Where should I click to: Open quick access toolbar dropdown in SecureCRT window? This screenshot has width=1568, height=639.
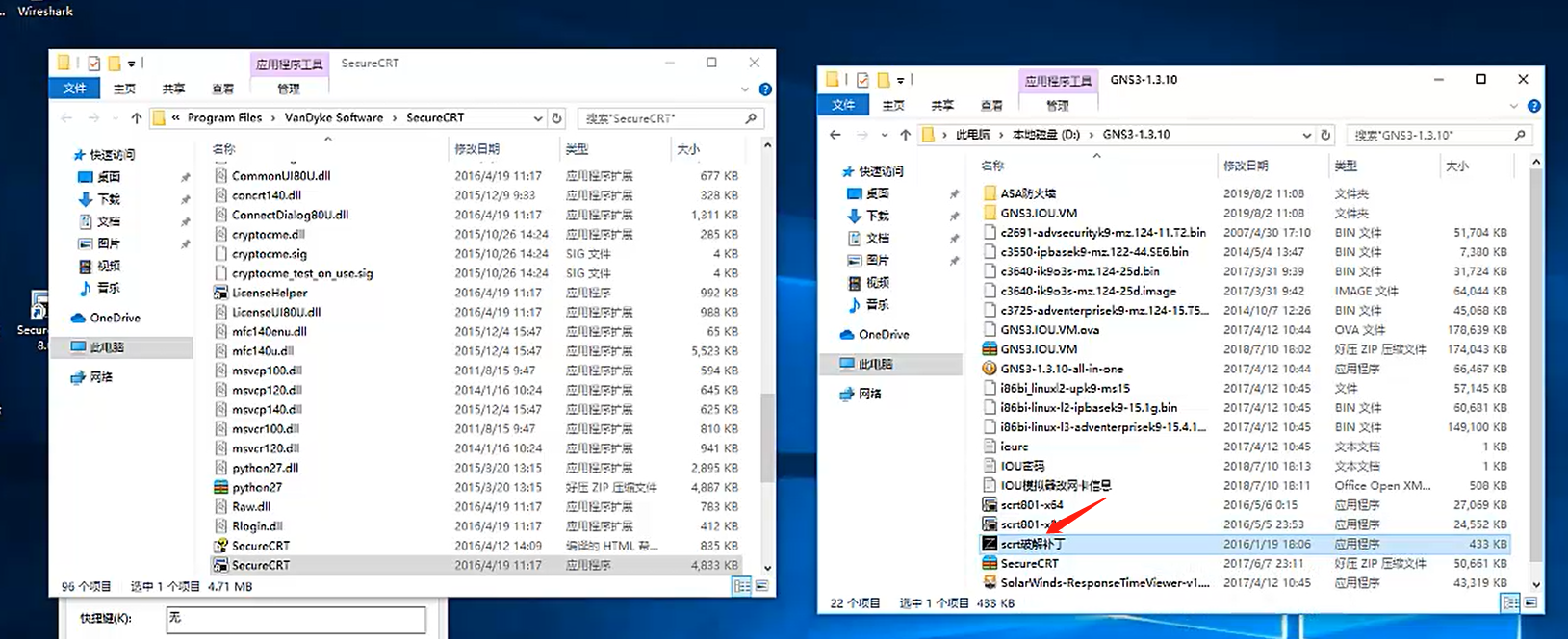[x=131, y=64]
